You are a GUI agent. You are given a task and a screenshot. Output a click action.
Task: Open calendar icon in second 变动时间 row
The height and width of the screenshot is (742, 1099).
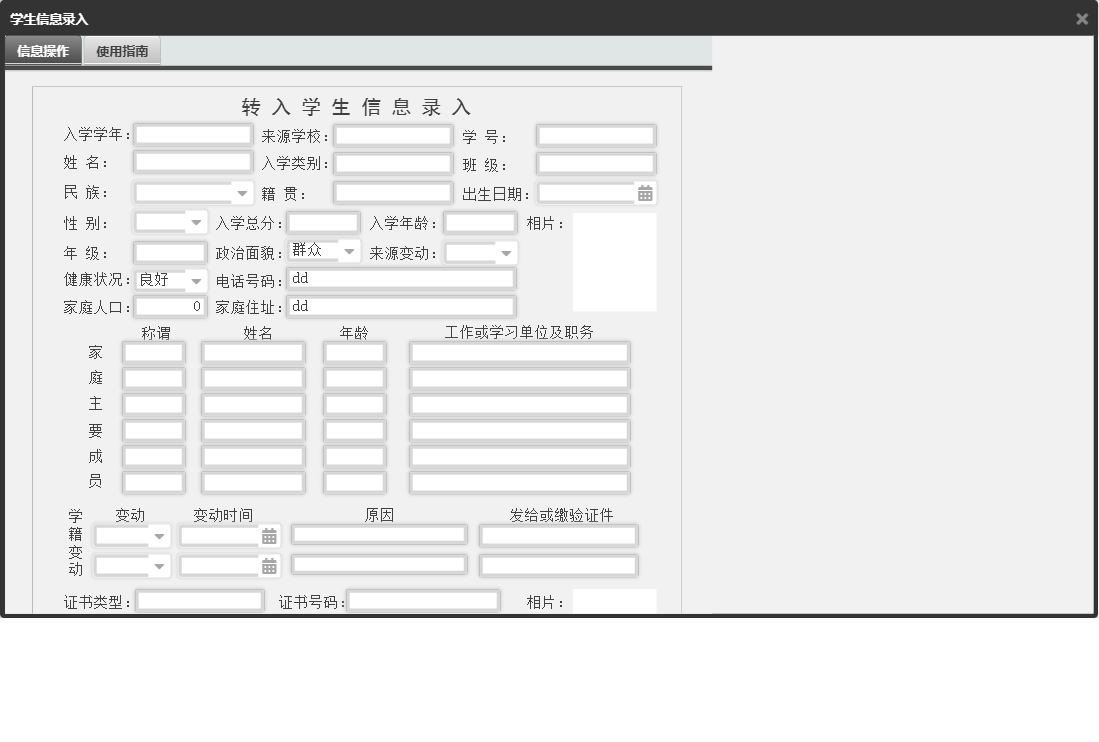[269, 566]
